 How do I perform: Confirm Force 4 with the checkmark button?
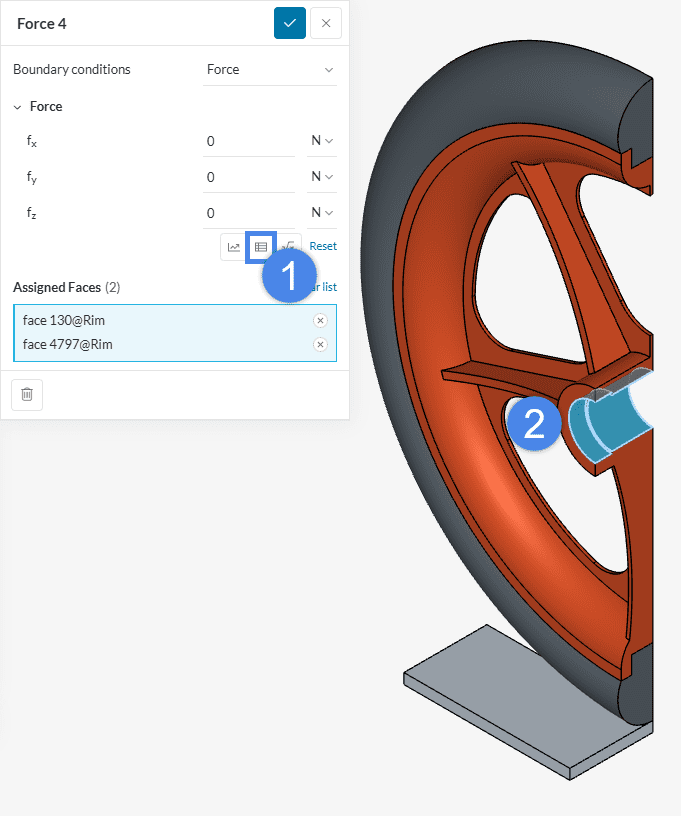pyautogui.click(x=289, y=23)
